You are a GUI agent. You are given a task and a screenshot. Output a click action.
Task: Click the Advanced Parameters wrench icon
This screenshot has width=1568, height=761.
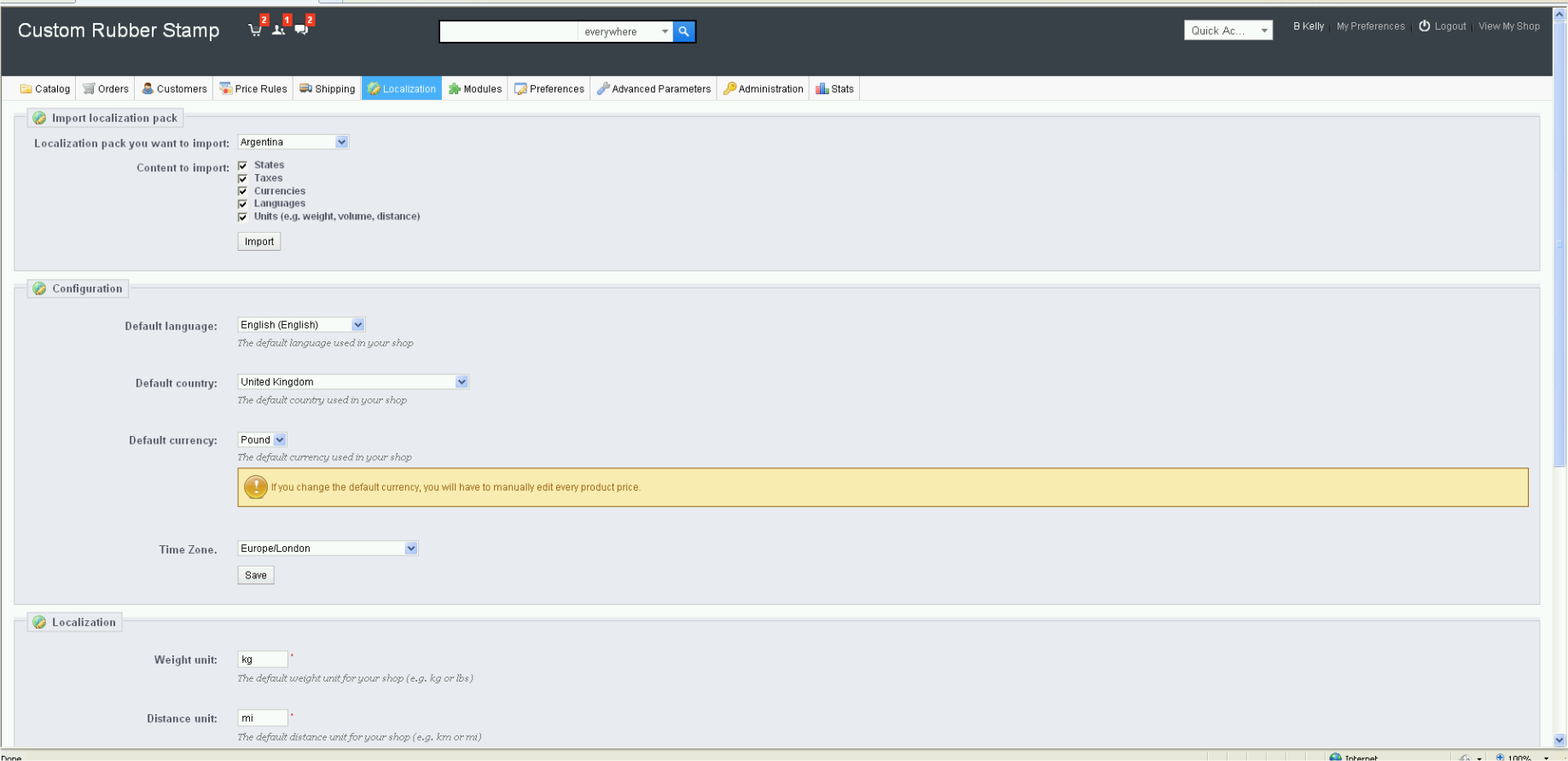tap(603, 89)
